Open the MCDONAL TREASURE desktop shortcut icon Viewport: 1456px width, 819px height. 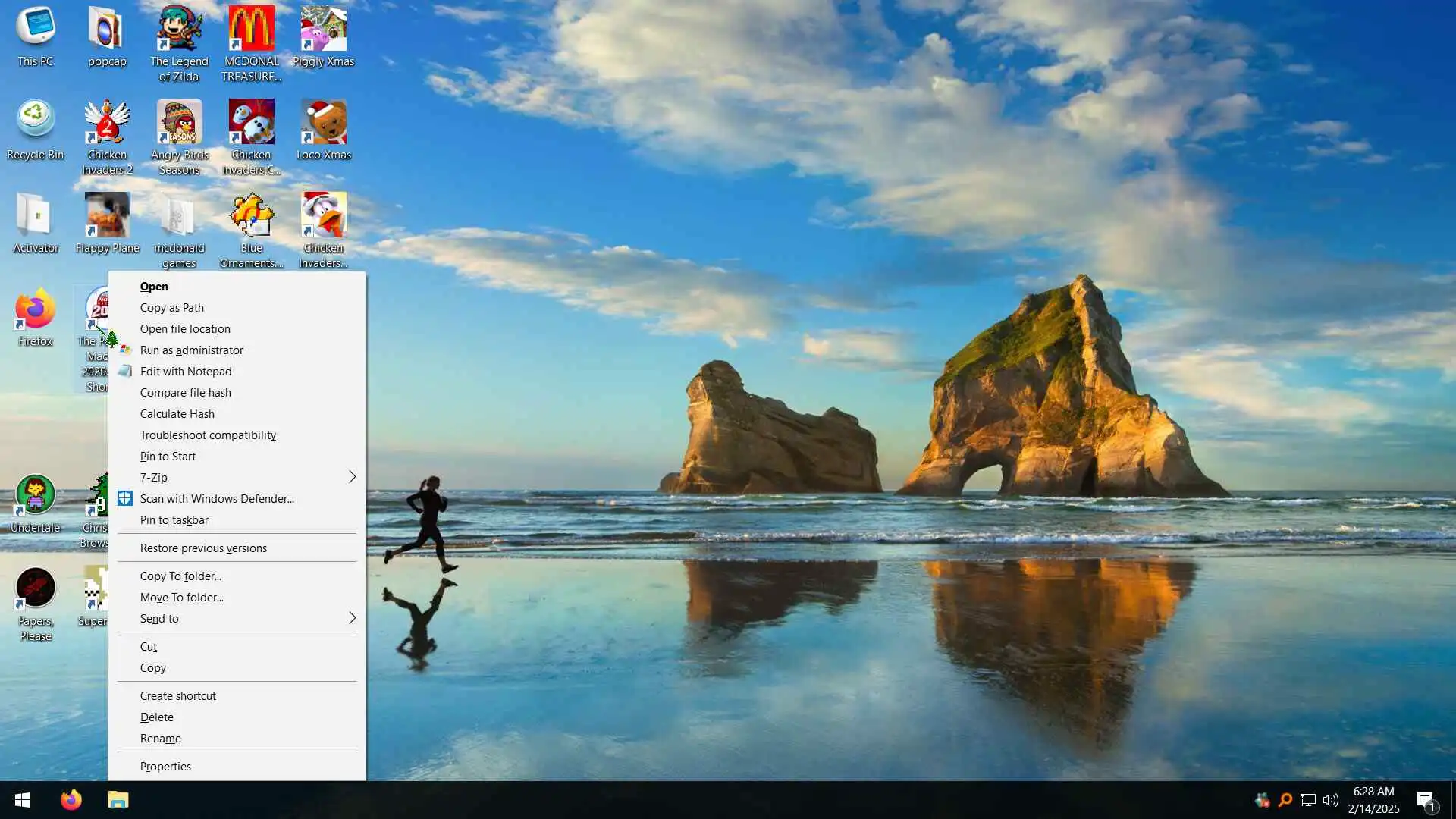pyautogui.click(x=251, y=30)
